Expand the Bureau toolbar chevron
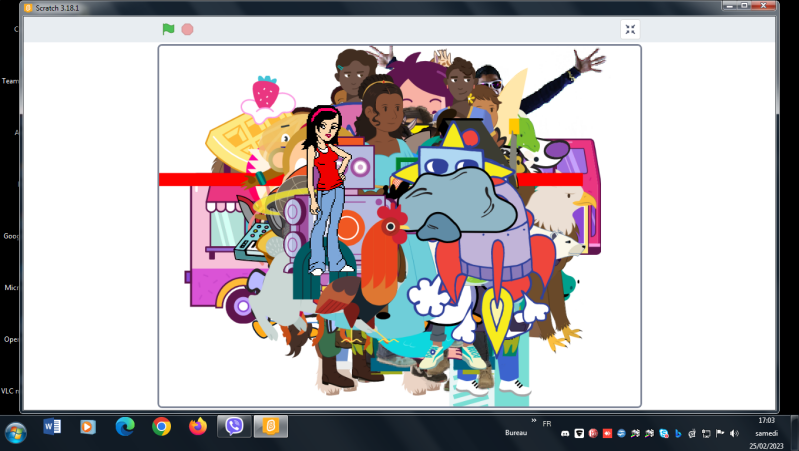Screen dimensions: 799x451 (534, 420)
